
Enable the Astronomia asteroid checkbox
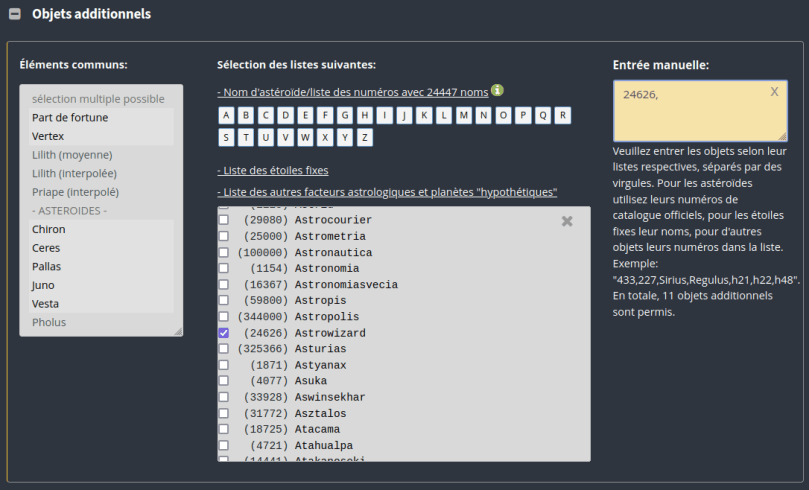point(224,268)
